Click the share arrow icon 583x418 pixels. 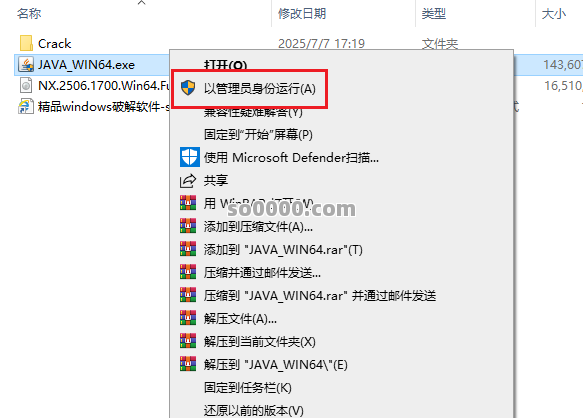[x=188, y=181]
